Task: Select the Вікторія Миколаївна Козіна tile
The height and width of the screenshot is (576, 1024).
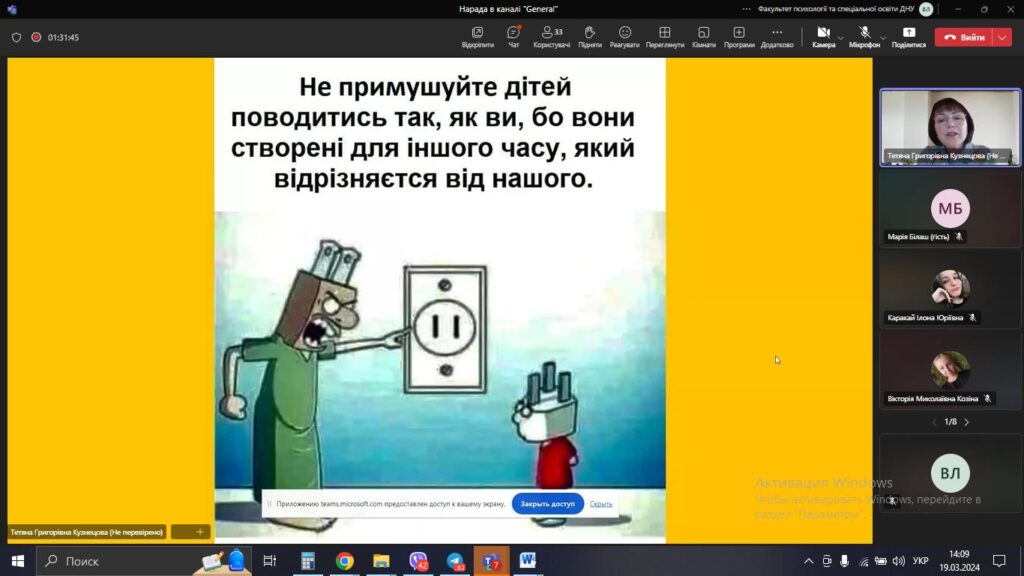Action: [x=950, y=372]
